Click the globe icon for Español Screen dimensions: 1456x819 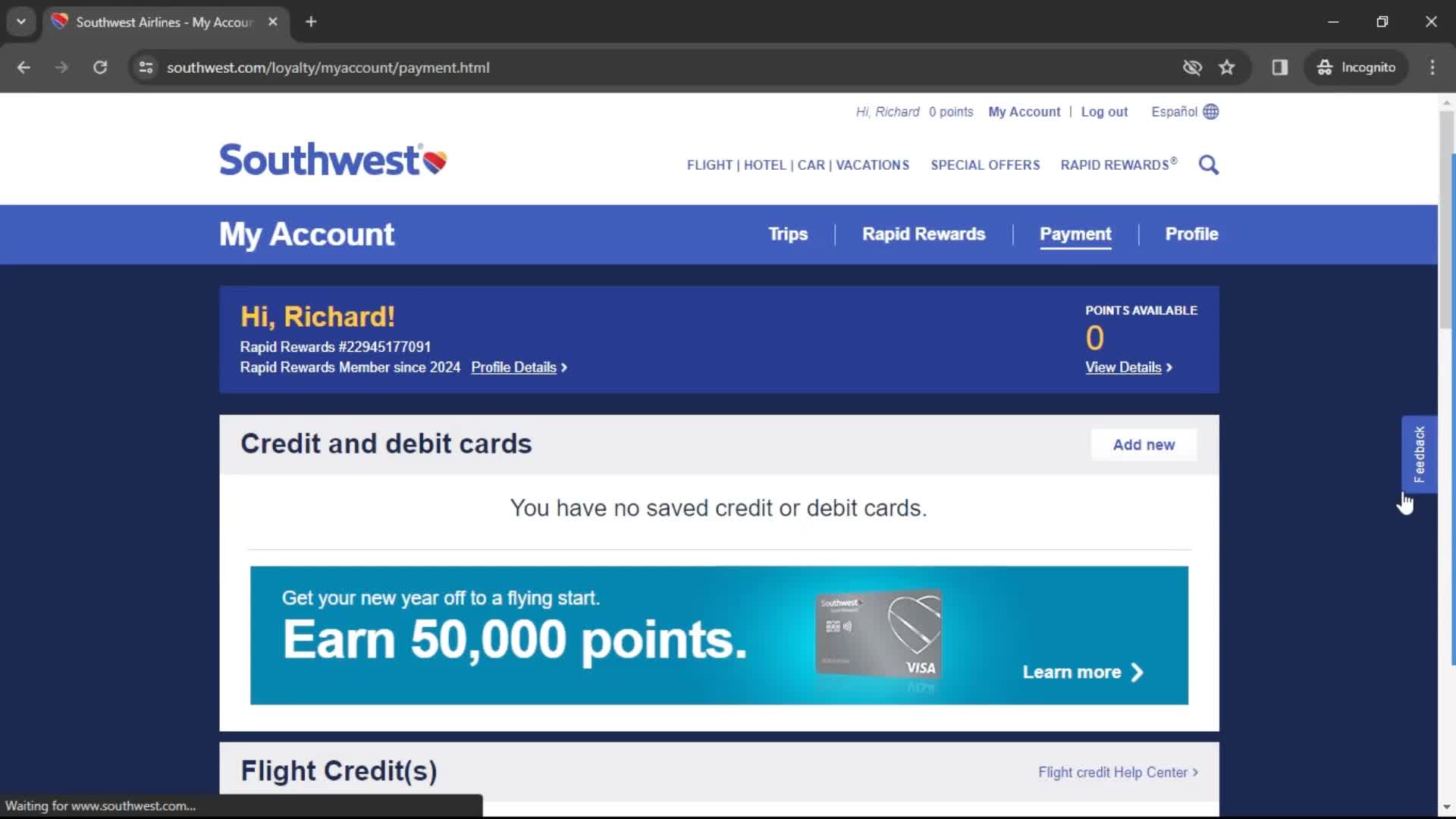tap(1211, 111)
